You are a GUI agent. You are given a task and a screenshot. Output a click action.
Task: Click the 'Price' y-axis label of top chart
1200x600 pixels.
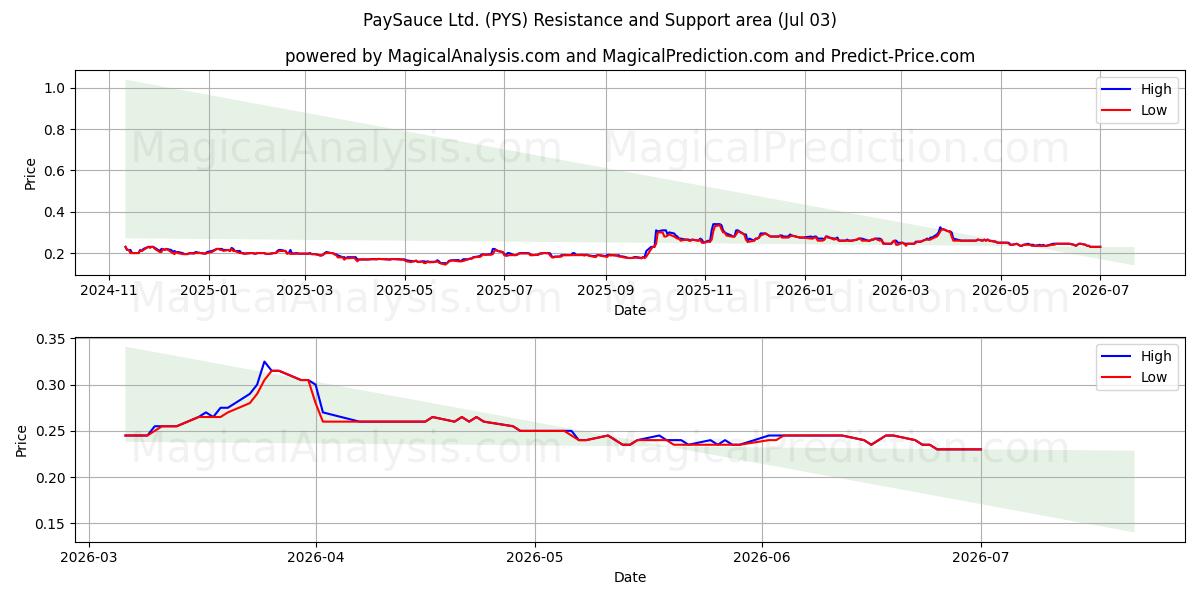[31, 173]
